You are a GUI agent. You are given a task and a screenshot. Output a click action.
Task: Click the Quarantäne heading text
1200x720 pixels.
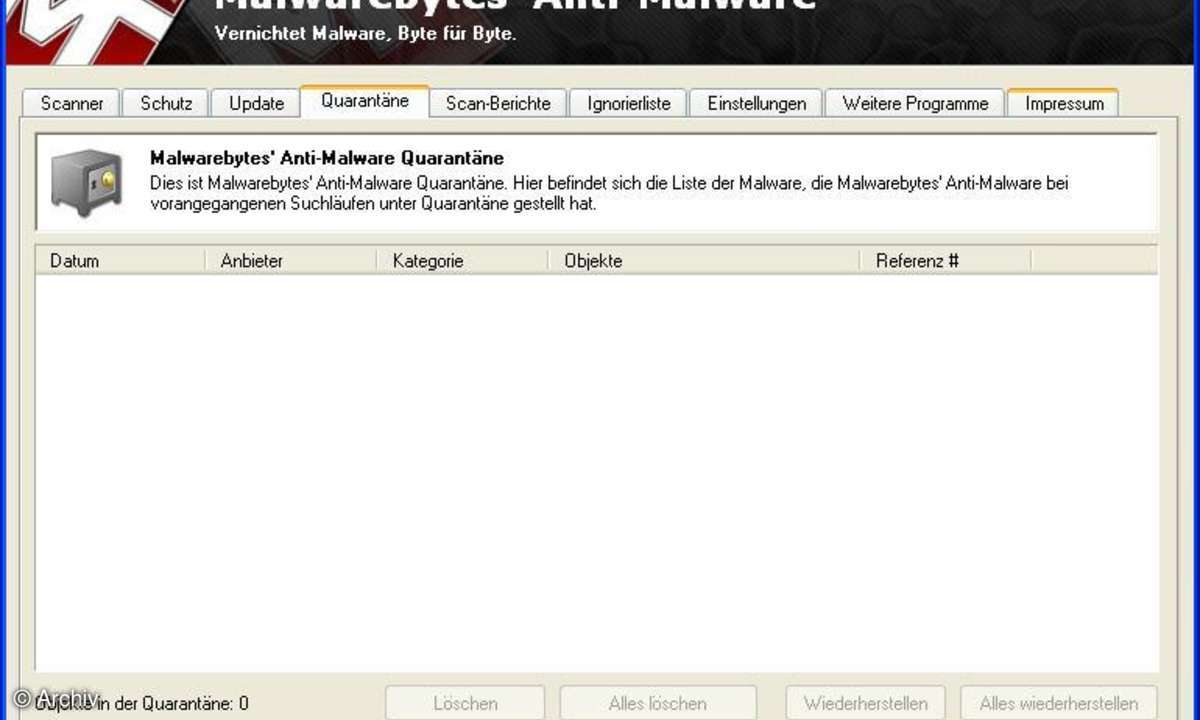tap(327, 158)
